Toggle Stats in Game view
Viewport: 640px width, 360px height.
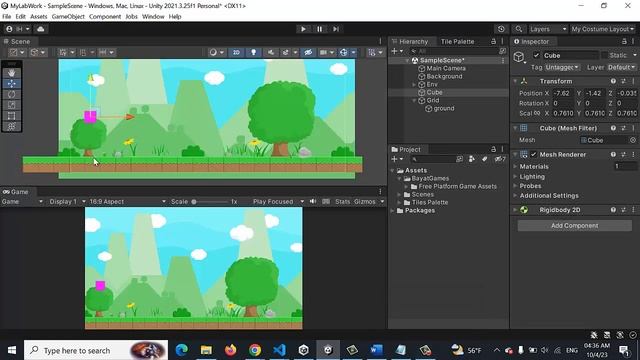pyautogui.click(x=342, y=201)
